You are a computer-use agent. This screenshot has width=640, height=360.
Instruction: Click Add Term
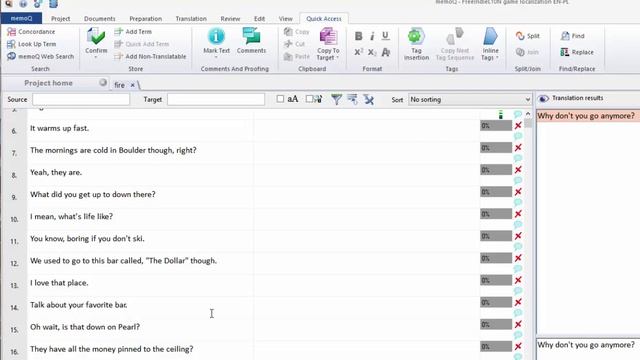(133, 31)
